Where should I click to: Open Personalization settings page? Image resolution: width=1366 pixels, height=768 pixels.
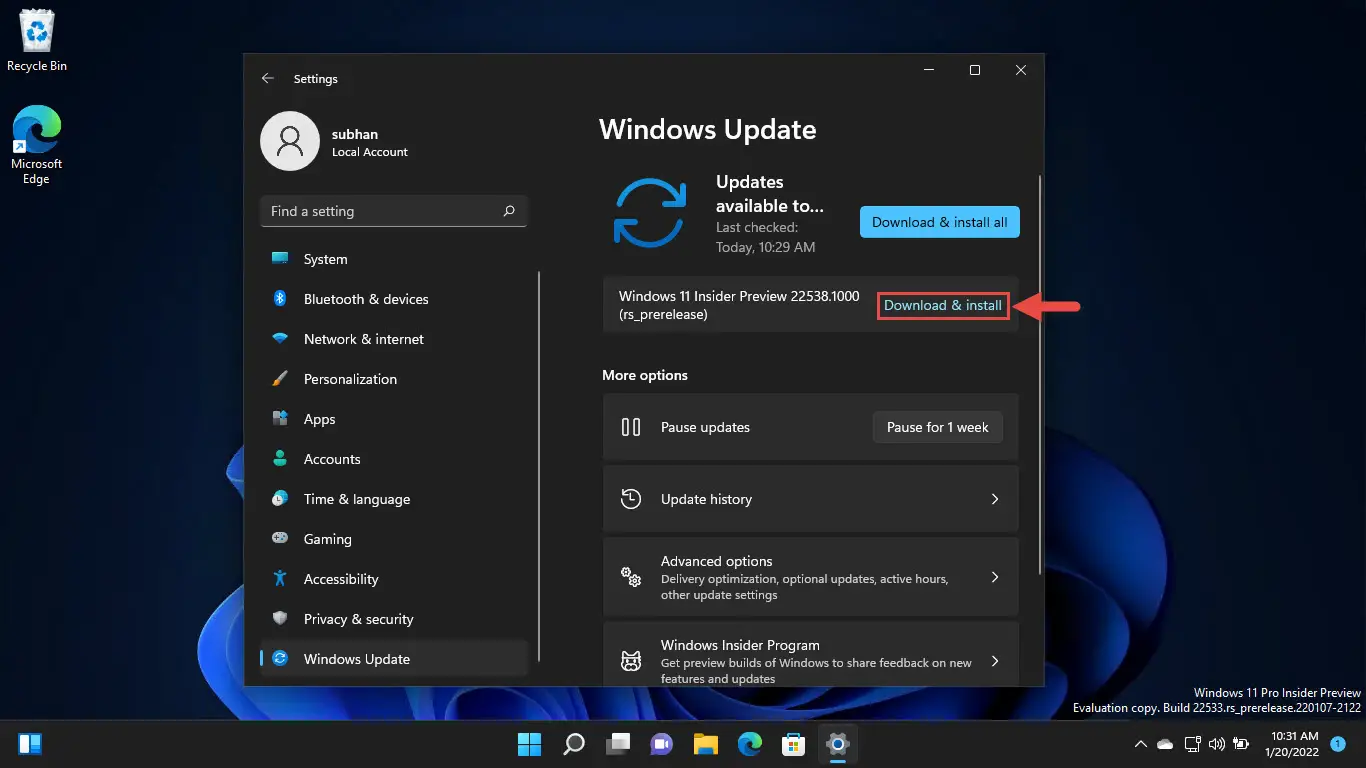coord(394,379)
